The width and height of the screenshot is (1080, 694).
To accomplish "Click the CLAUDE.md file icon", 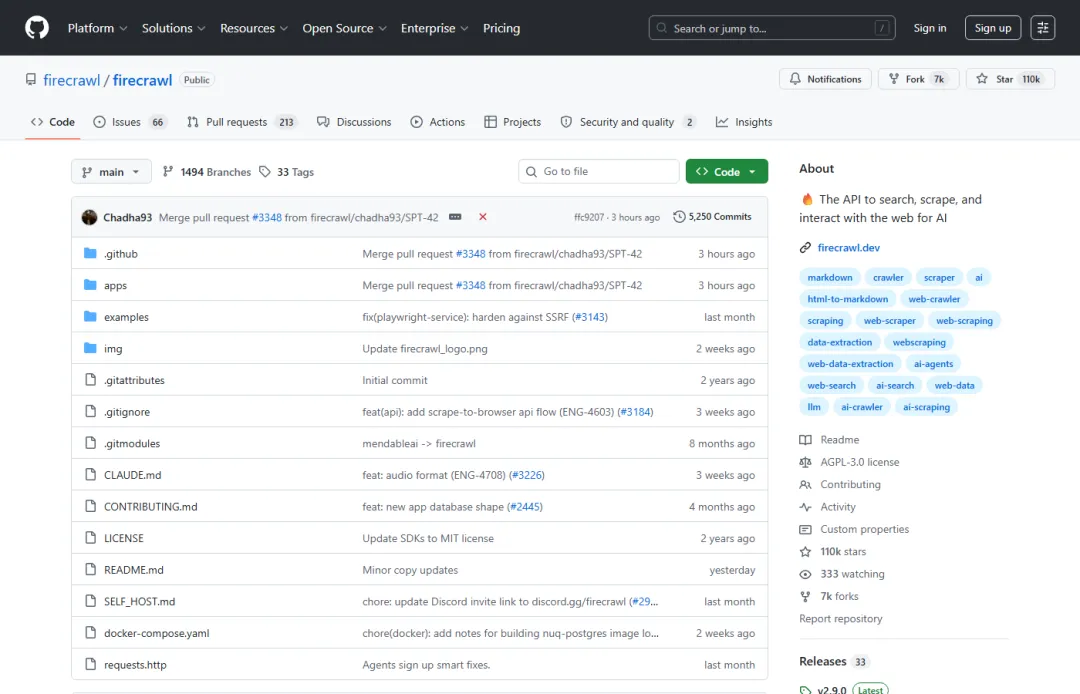I will [x=90, y=475].
